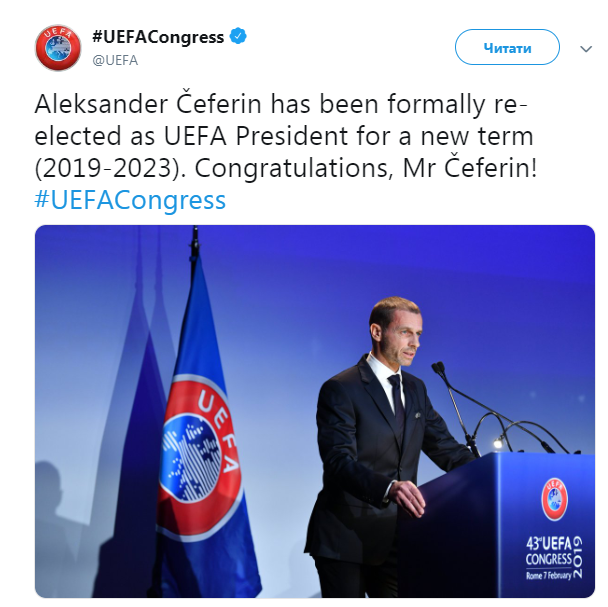Click the UEFA profile avatar
The image size is (608, 607).
[57, 48]
